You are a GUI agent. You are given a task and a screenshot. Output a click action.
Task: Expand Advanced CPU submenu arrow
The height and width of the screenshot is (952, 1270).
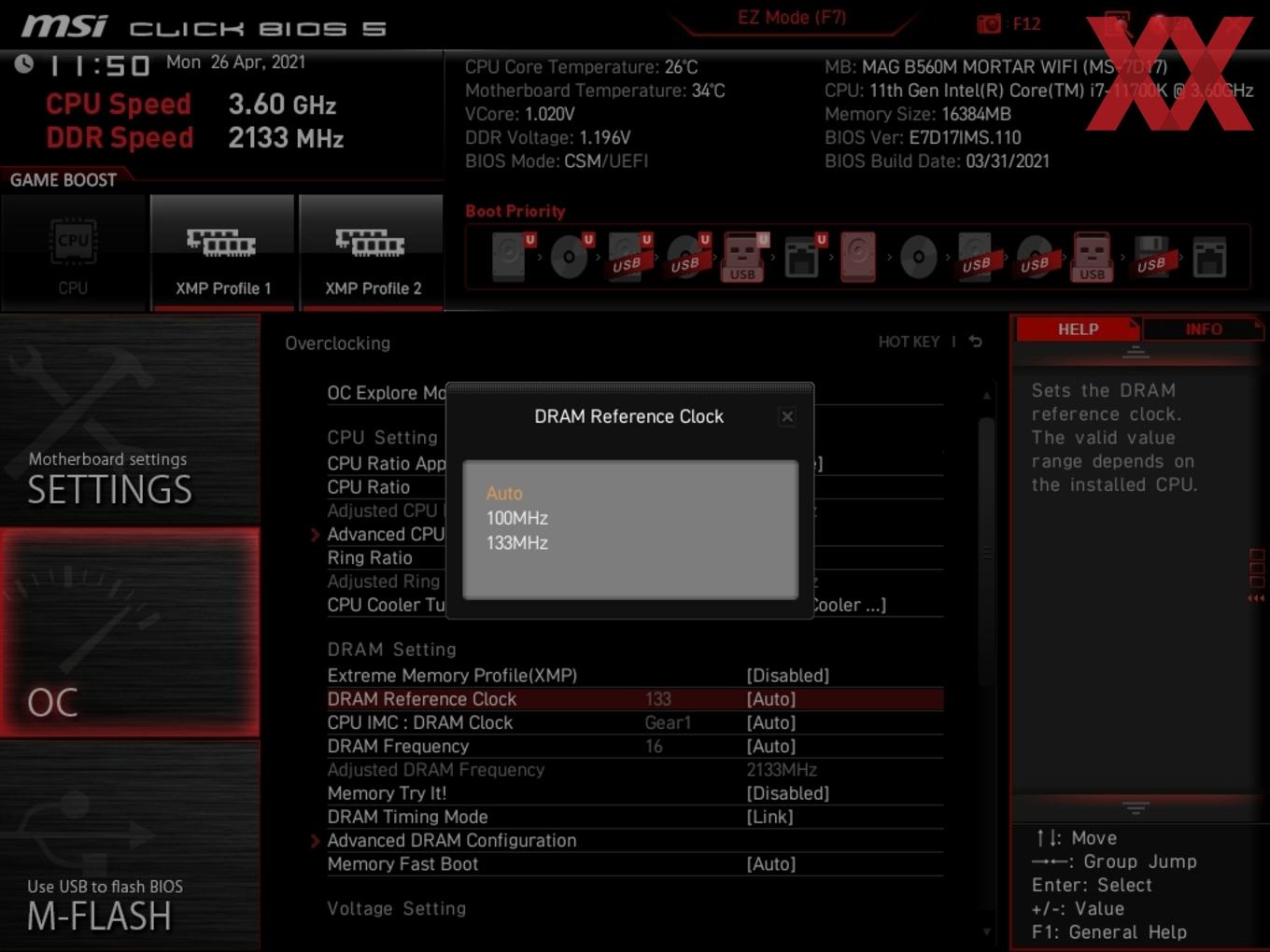316,535
